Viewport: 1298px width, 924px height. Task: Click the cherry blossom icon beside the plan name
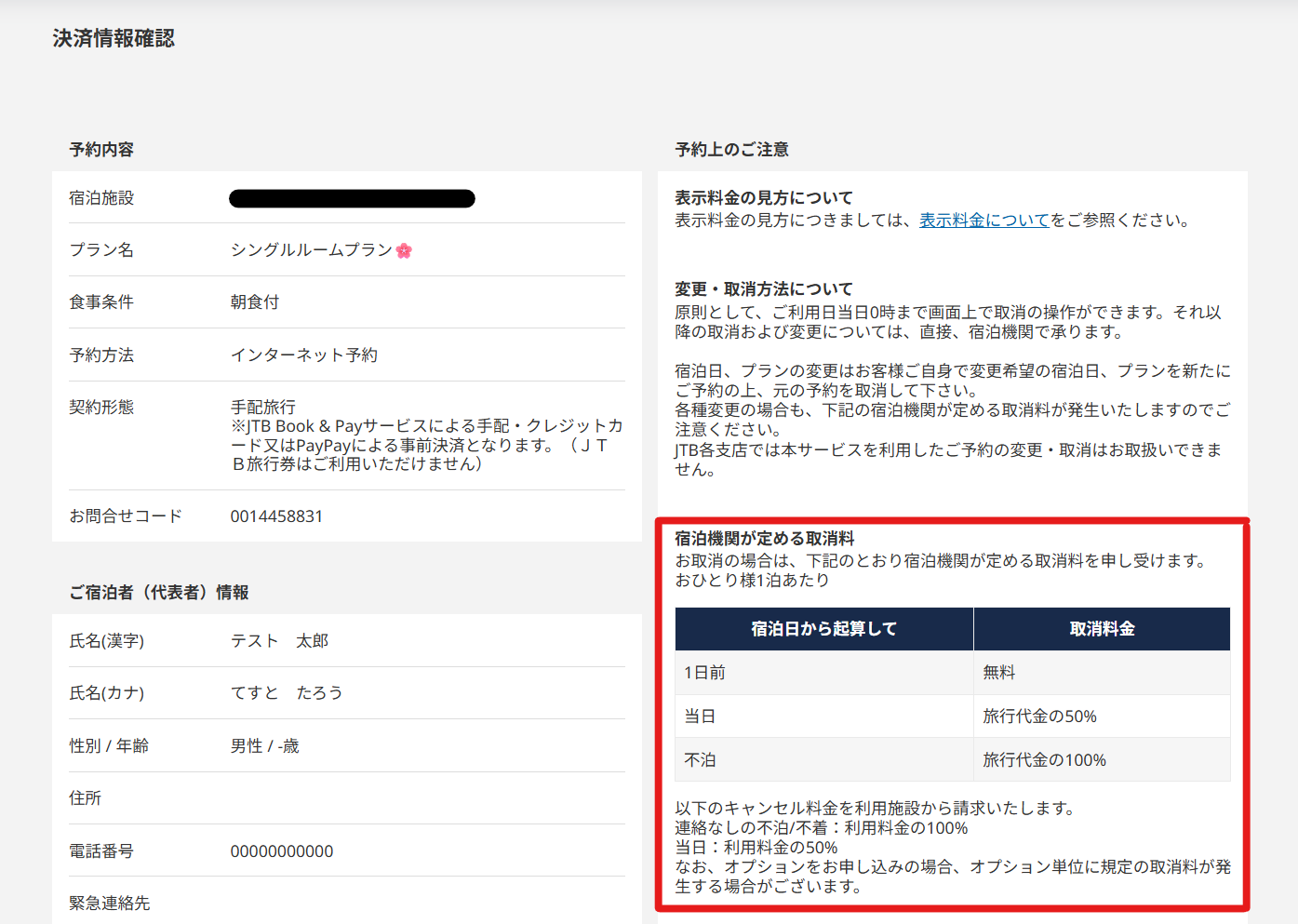click(x=404, y=250)
